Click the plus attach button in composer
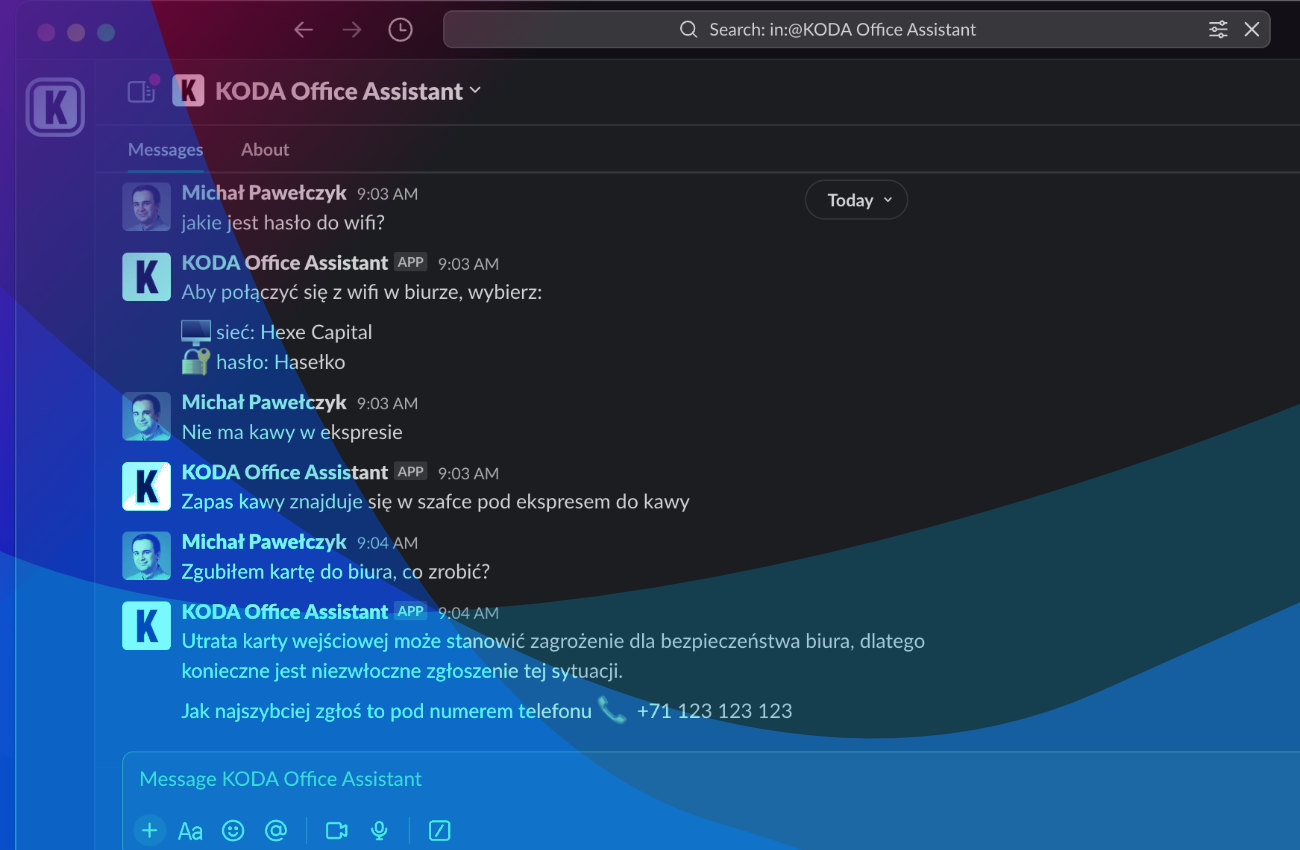The width and height of the screenshot is (1300, 850). (x=150, y=830)
